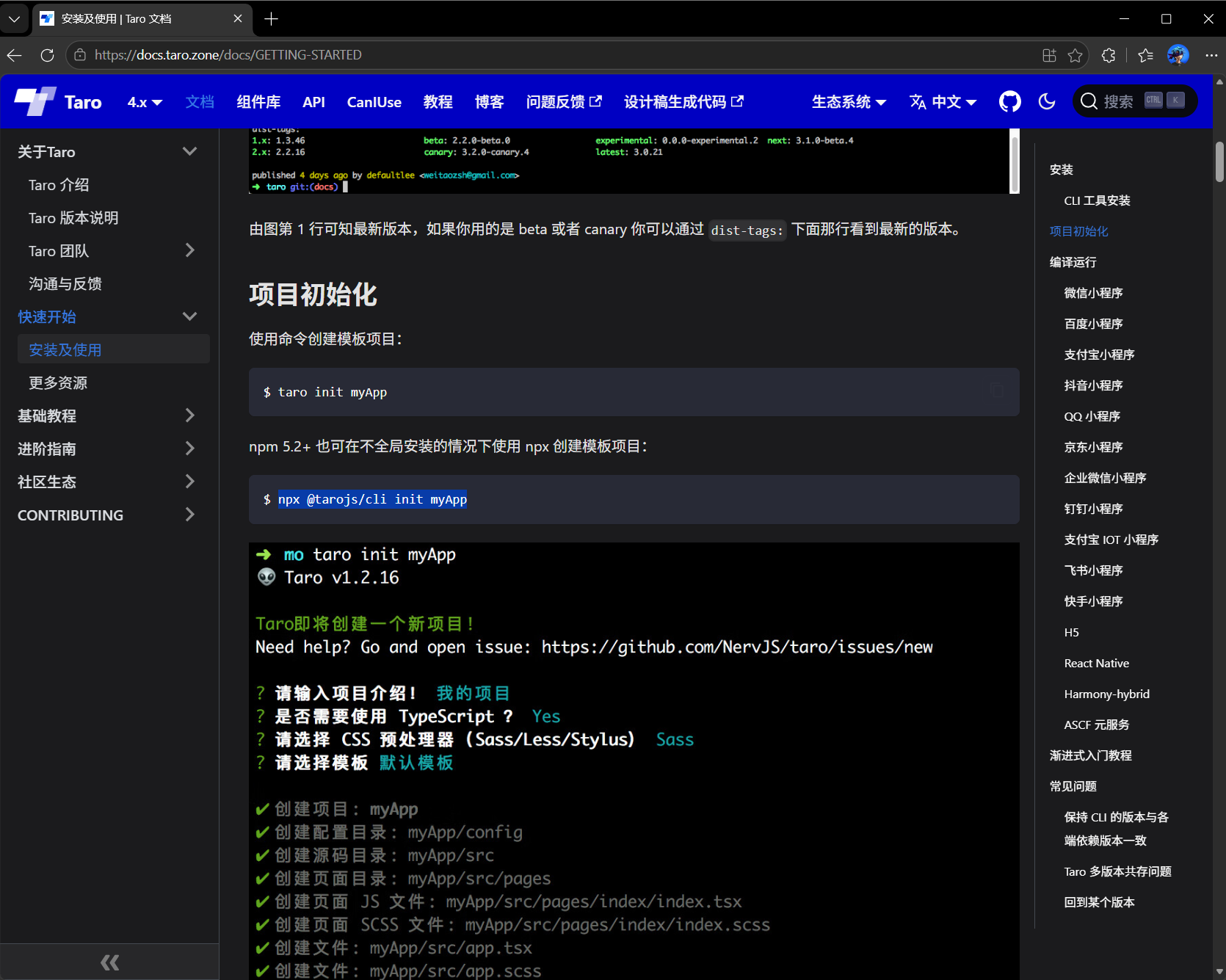Expand the CONTRIBUTING sidebar category
This screenshot has height=980, width=1226.
(x=189, y=515)
